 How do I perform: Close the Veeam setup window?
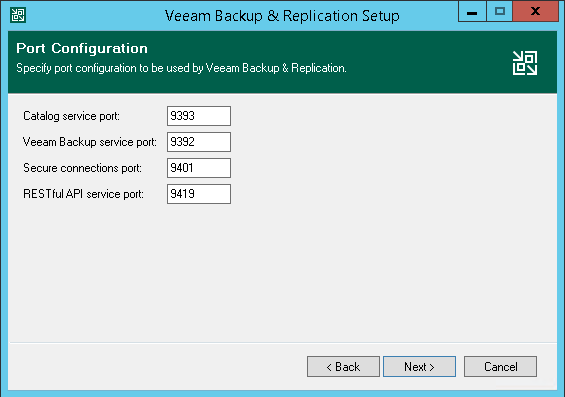pos(535,12)
